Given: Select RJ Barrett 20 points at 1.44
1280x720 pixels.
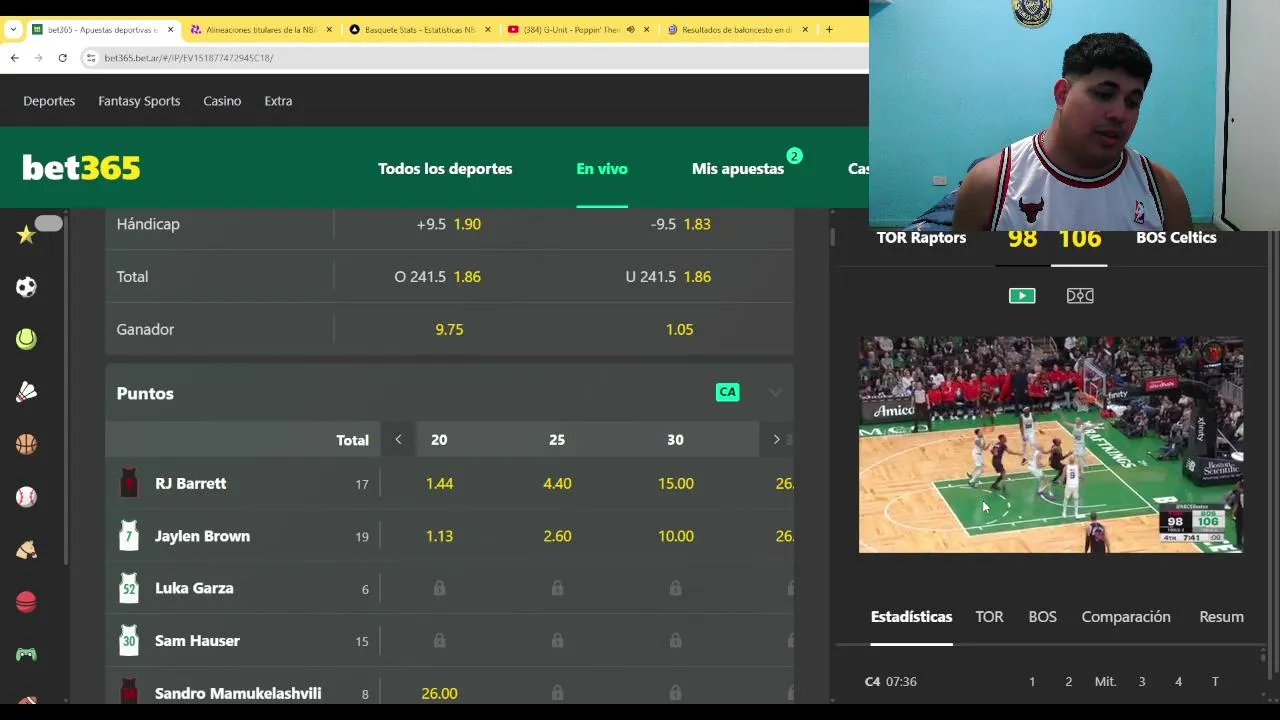Looking at the screenshot, I should point(439,483).
